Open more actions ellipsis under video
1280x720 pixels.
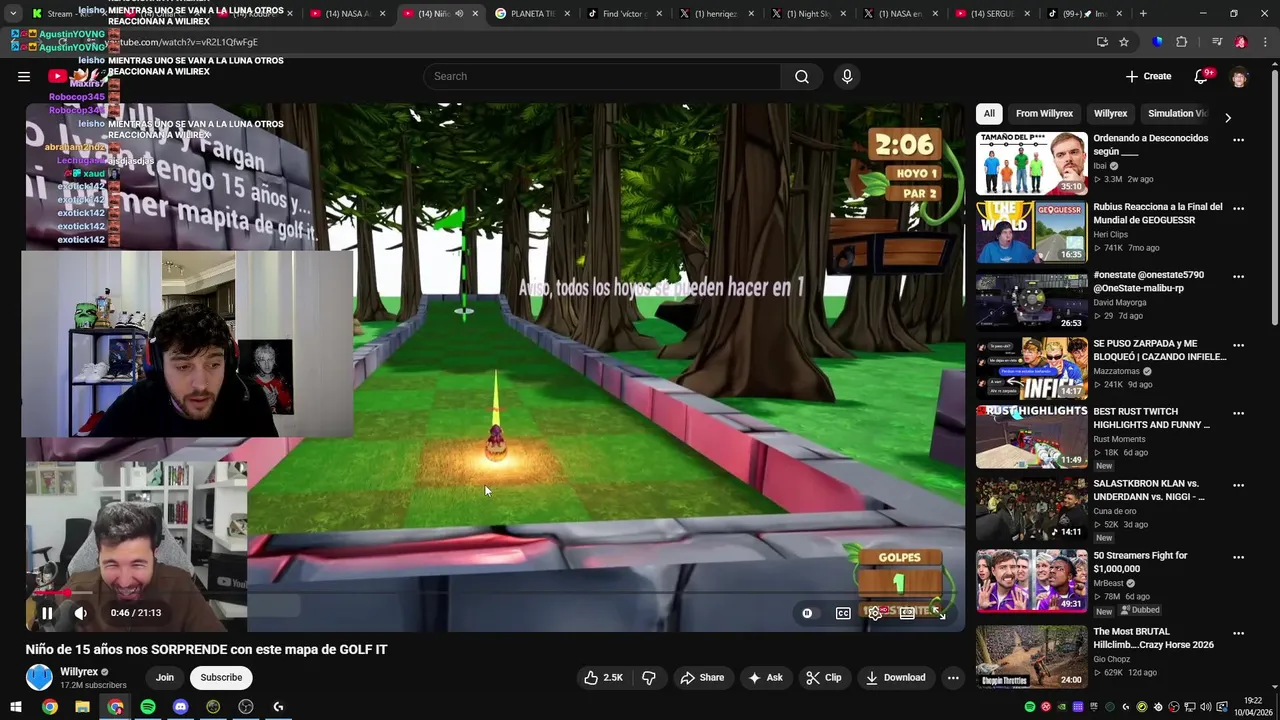pyautogui.click(x=953, y=677)
